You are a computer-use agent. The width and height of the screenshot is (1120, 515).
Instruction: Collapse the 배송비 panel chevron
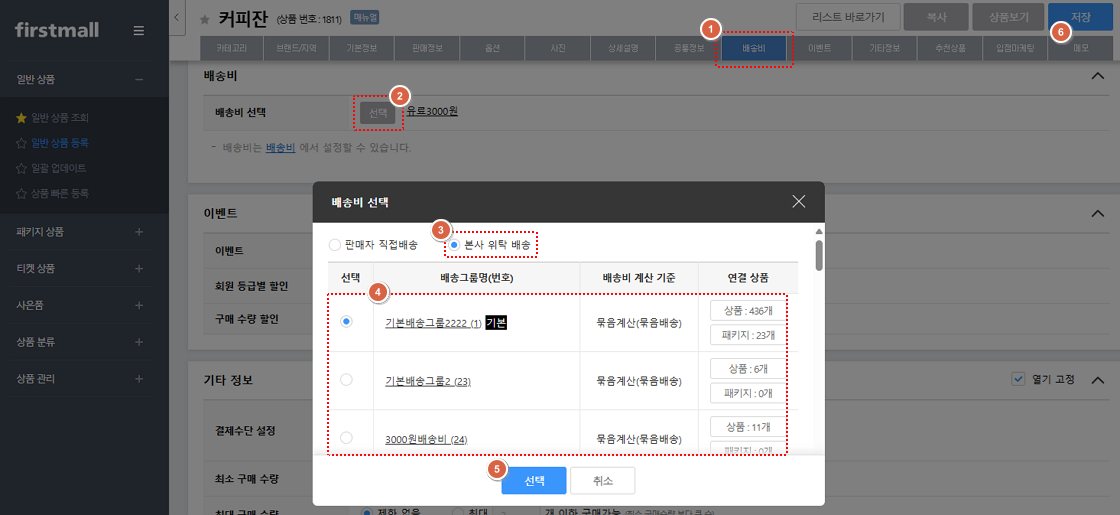(1098, 76)
